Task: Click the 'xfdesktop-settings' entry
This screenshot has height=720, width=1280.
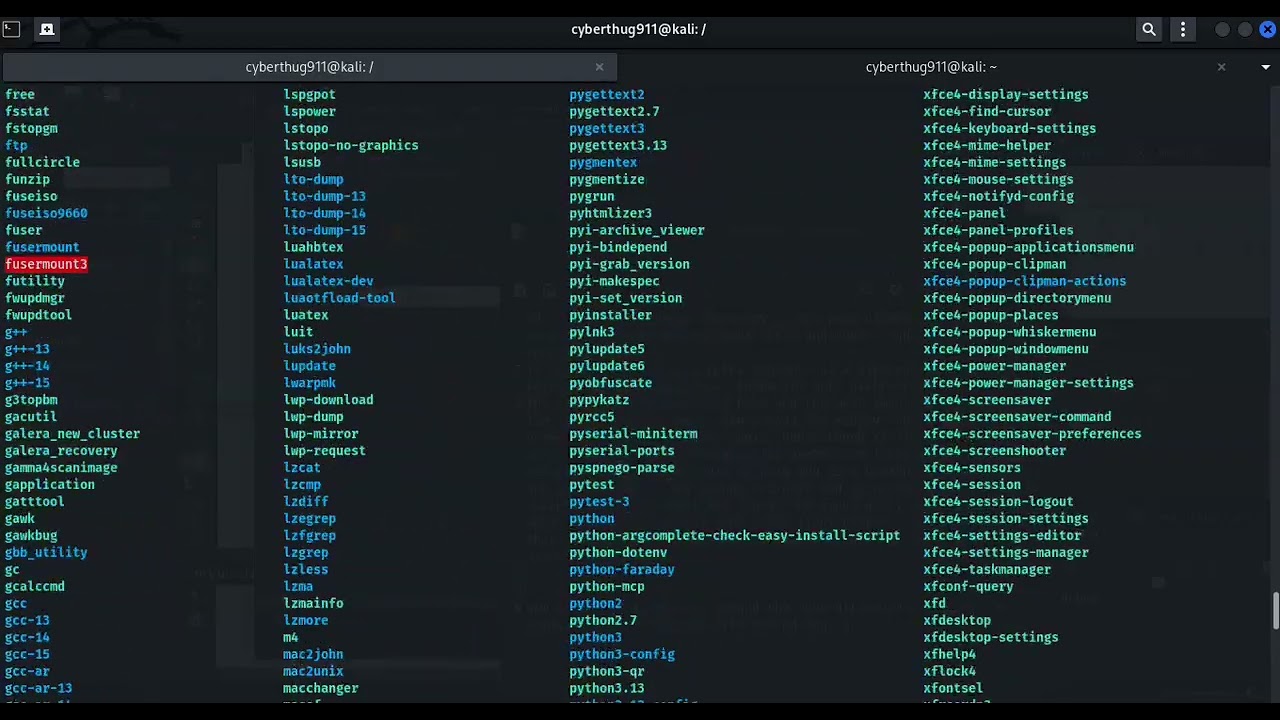Action: 991,637
